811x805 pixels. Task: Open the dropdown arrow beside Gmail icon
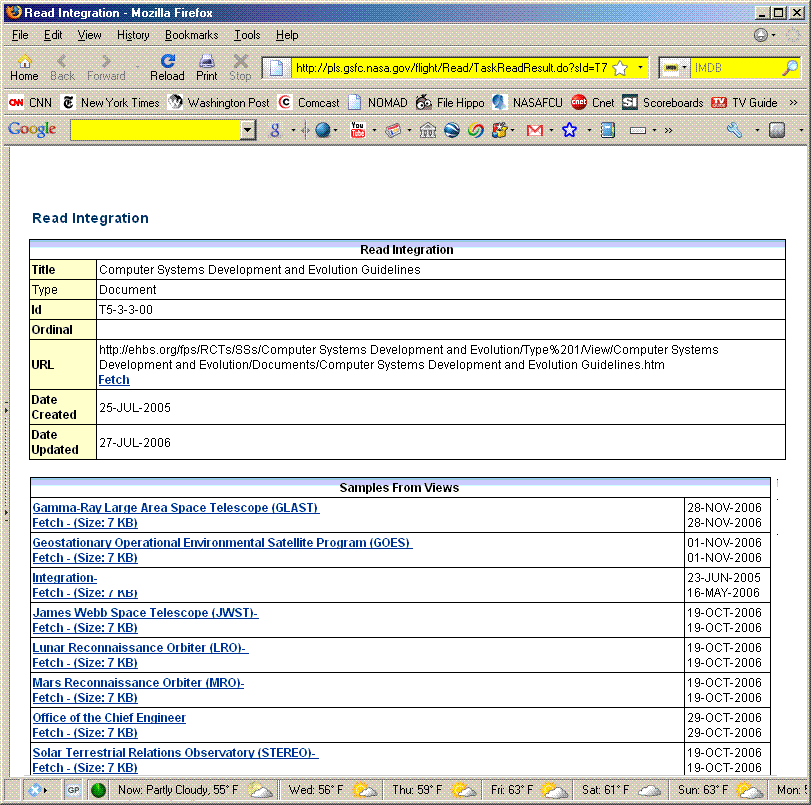pos(551,130)
